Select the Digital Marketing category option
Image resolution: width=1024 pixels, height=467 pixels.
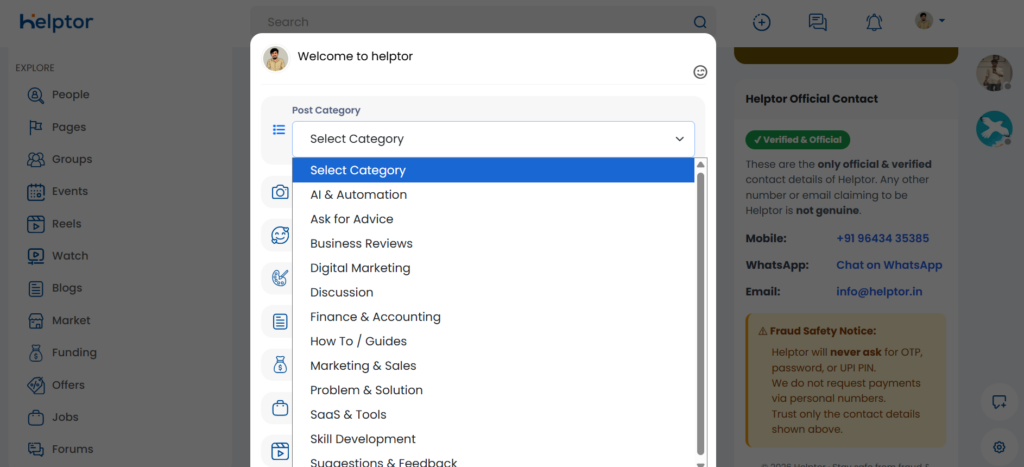pos(360,268)
